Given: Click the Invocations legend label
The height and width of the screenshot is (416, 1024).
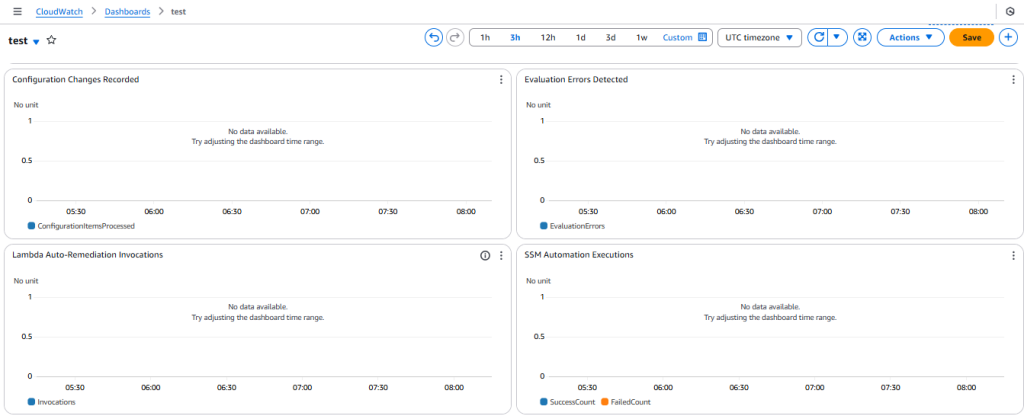Looking at the screenshot, I should click(56, 402).
